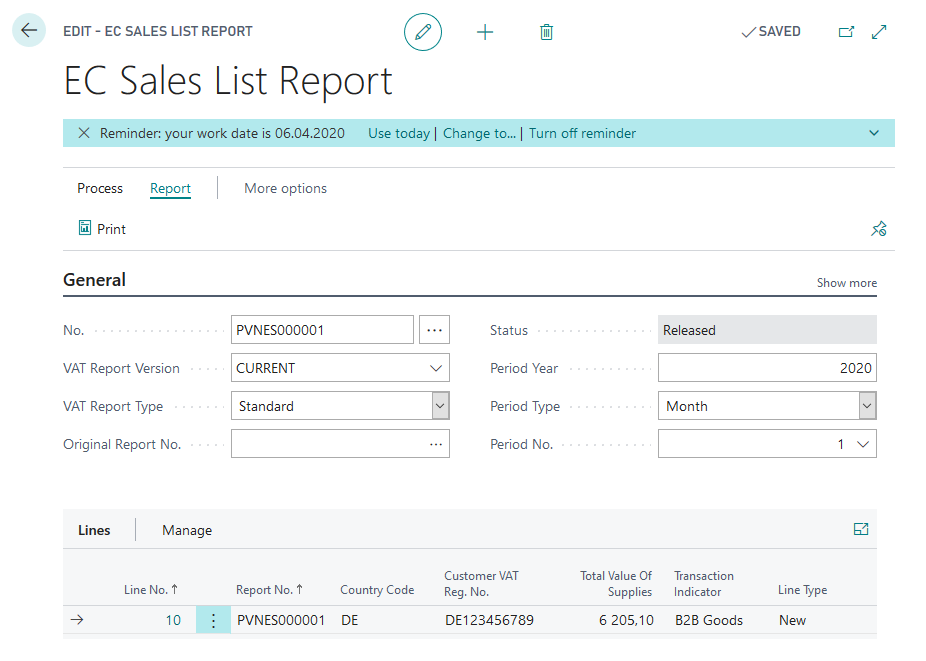Expand the Period Type dropdown
The width and height of the screenshot is (926, 661).
pyautogui.click(x=867, y=406)
